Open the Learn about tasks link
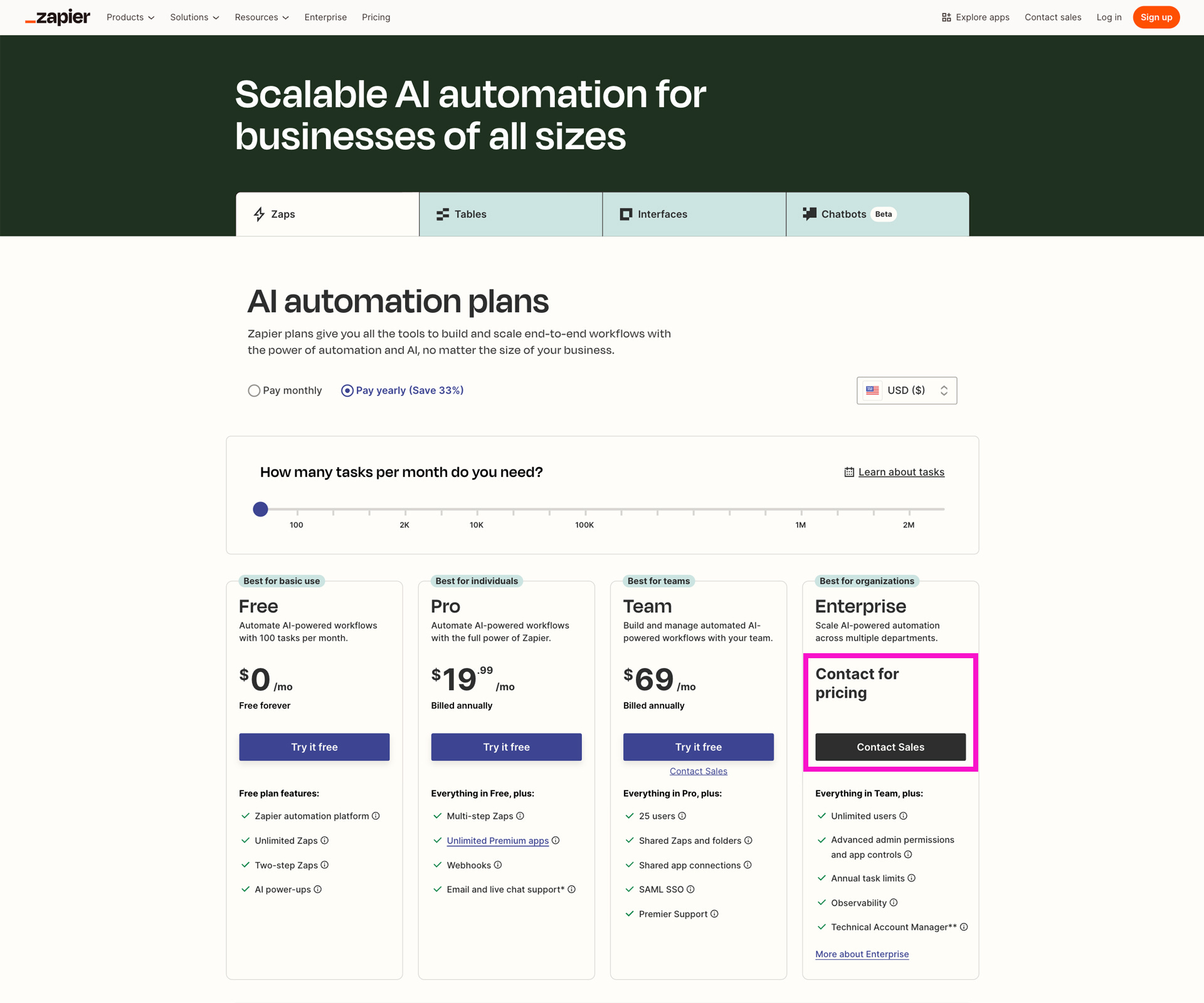Screen dimensions: 1204x1003 900,472
